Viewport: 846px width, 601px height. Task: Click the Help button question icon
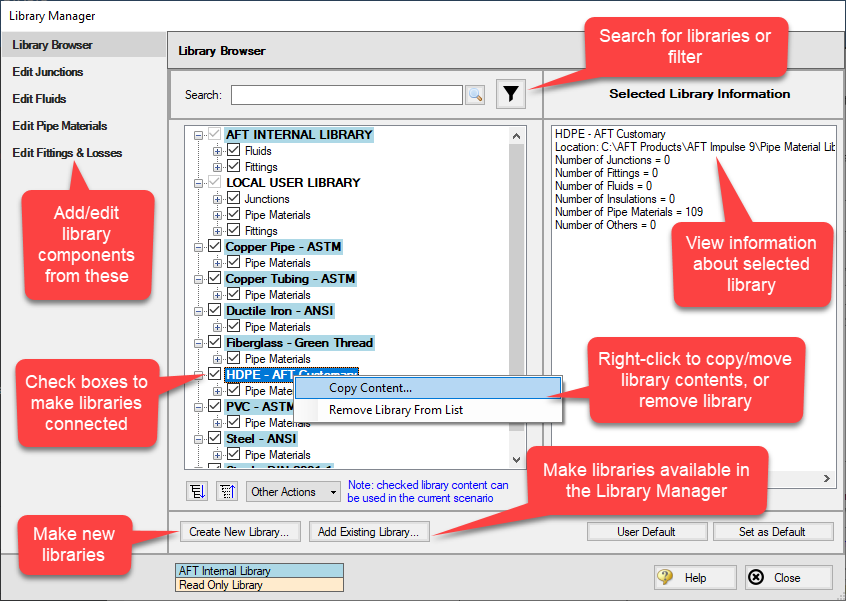tap(665, 577)
